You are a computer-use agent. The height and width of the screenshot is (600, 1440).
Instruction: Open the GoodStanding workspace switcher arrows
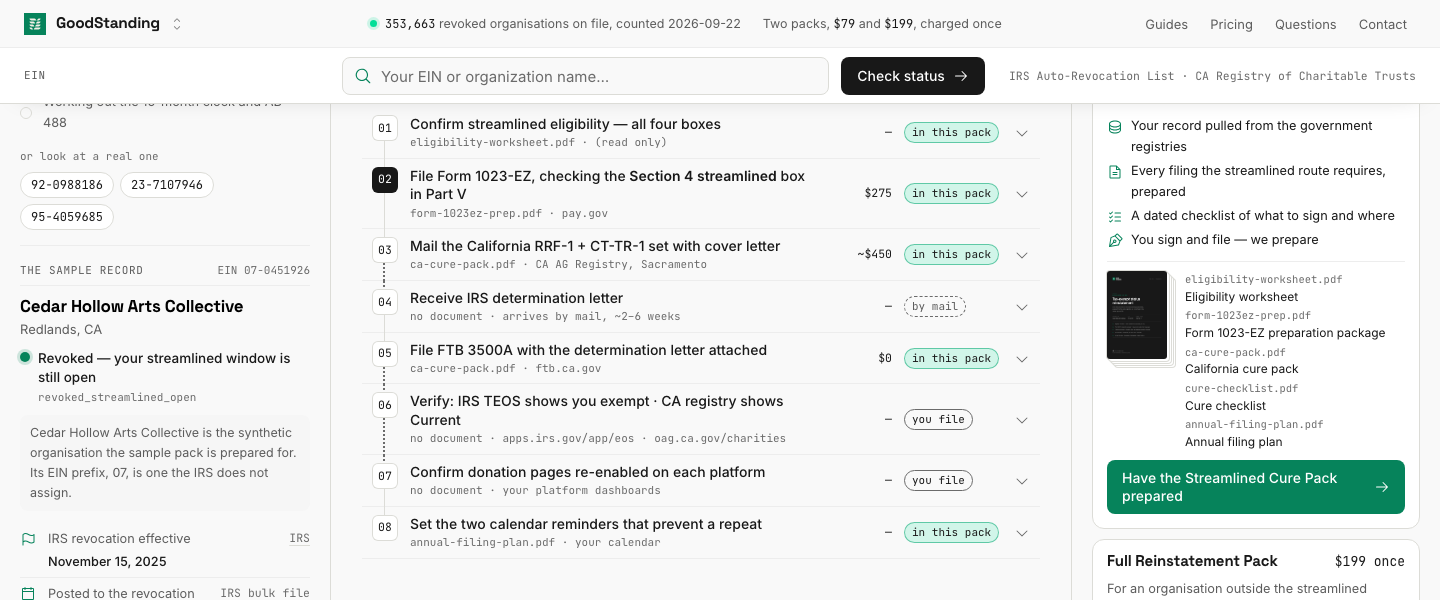(x=177, y=24)
